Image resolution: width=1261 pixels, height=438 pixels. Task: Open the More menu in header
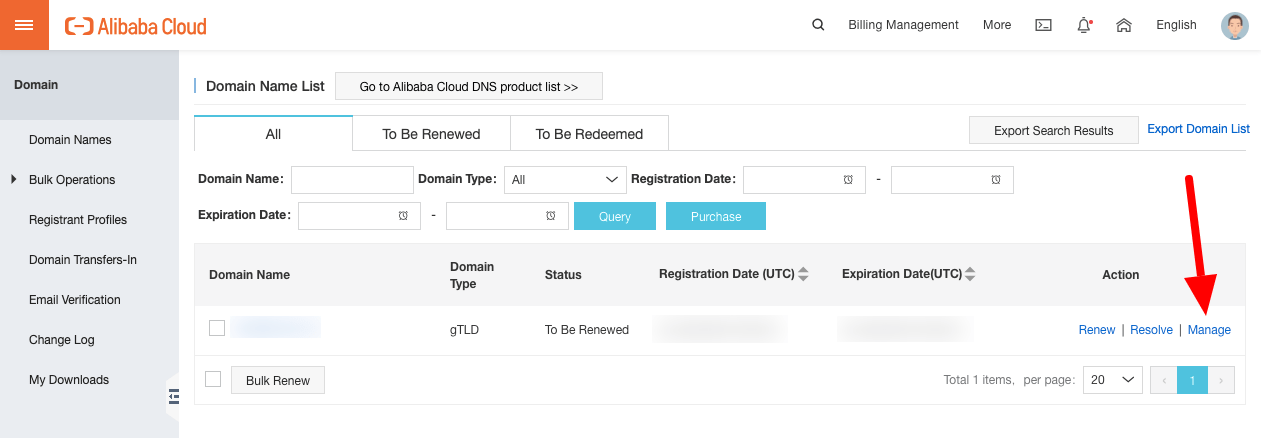click(997, 25)
